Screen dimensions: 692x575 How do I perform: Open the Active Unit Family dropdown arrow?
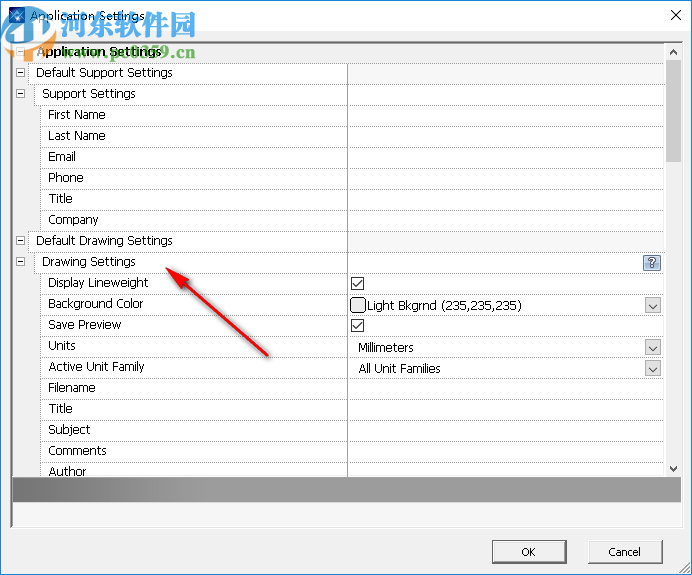tap(653, 368)
